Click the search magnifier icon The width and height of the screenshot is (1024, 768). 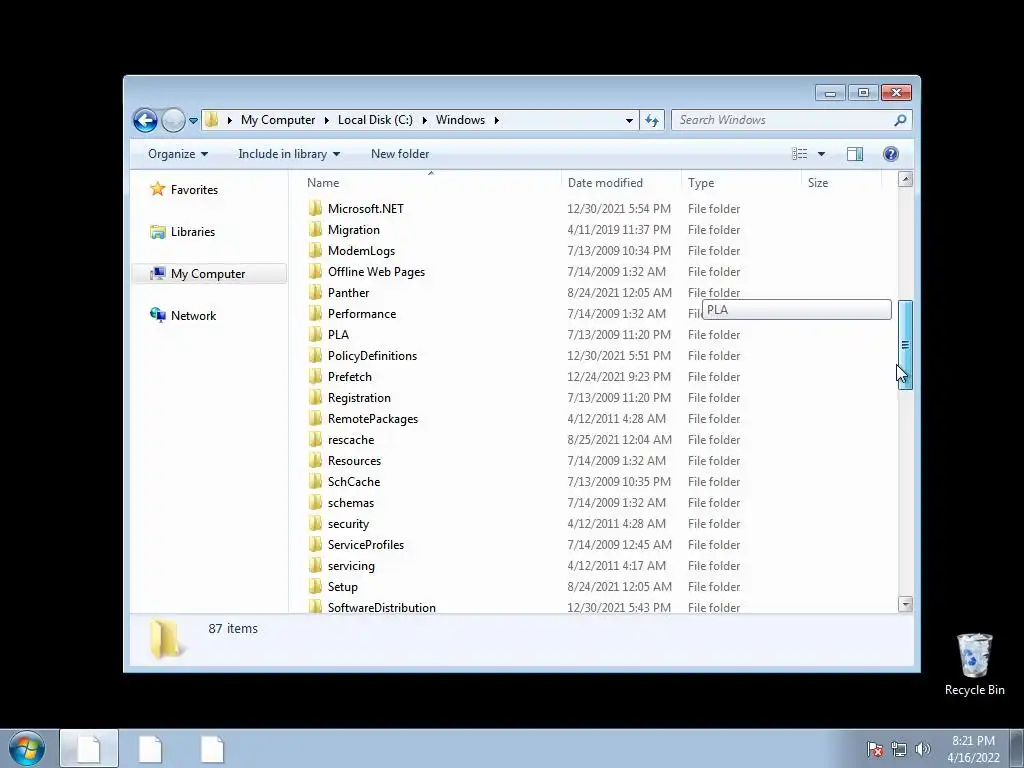(900, 120)
